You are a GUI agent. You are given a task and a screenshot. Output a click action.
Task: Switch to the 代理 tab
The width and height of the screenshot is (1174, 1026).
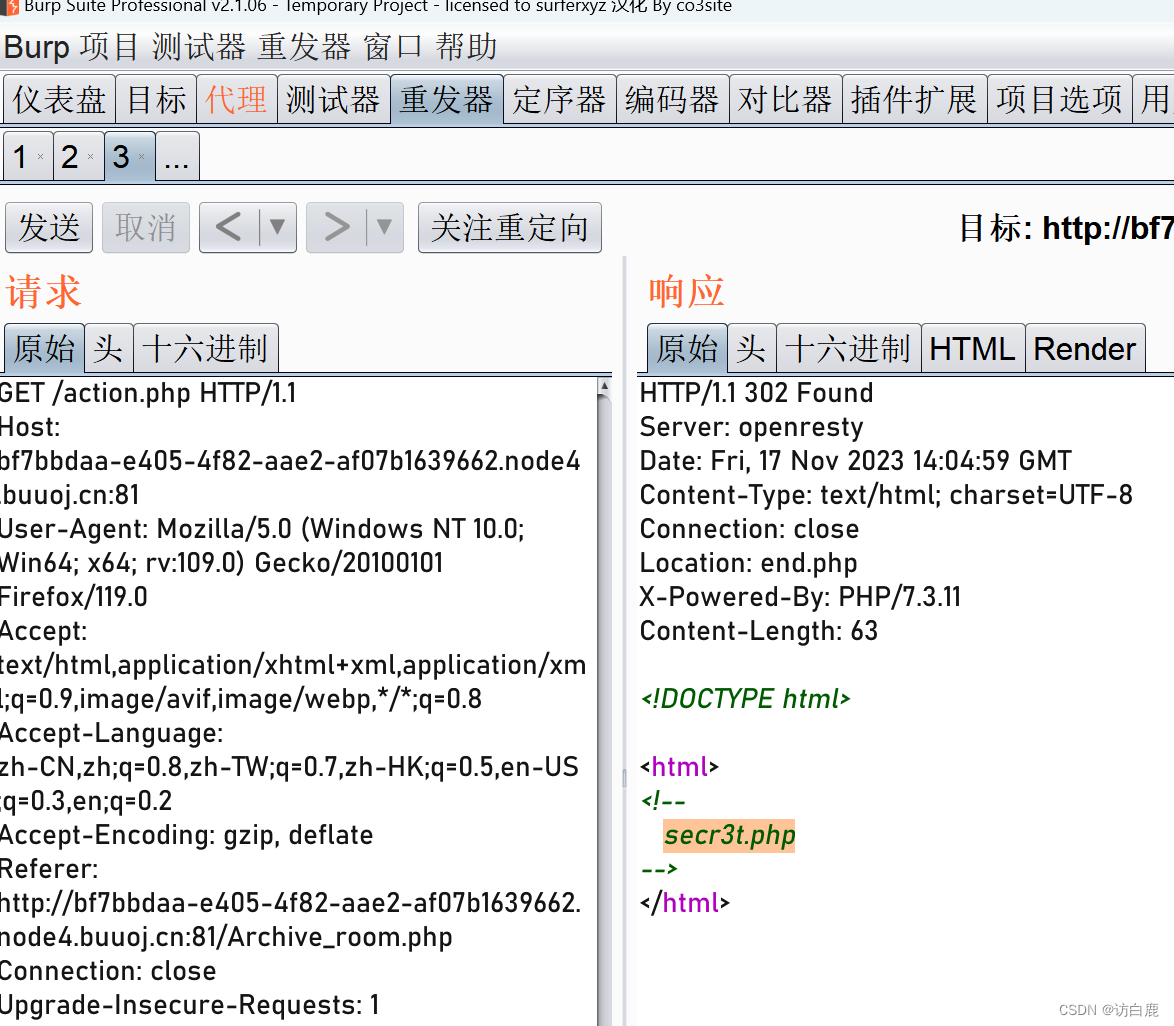click(x=237, y=100)
